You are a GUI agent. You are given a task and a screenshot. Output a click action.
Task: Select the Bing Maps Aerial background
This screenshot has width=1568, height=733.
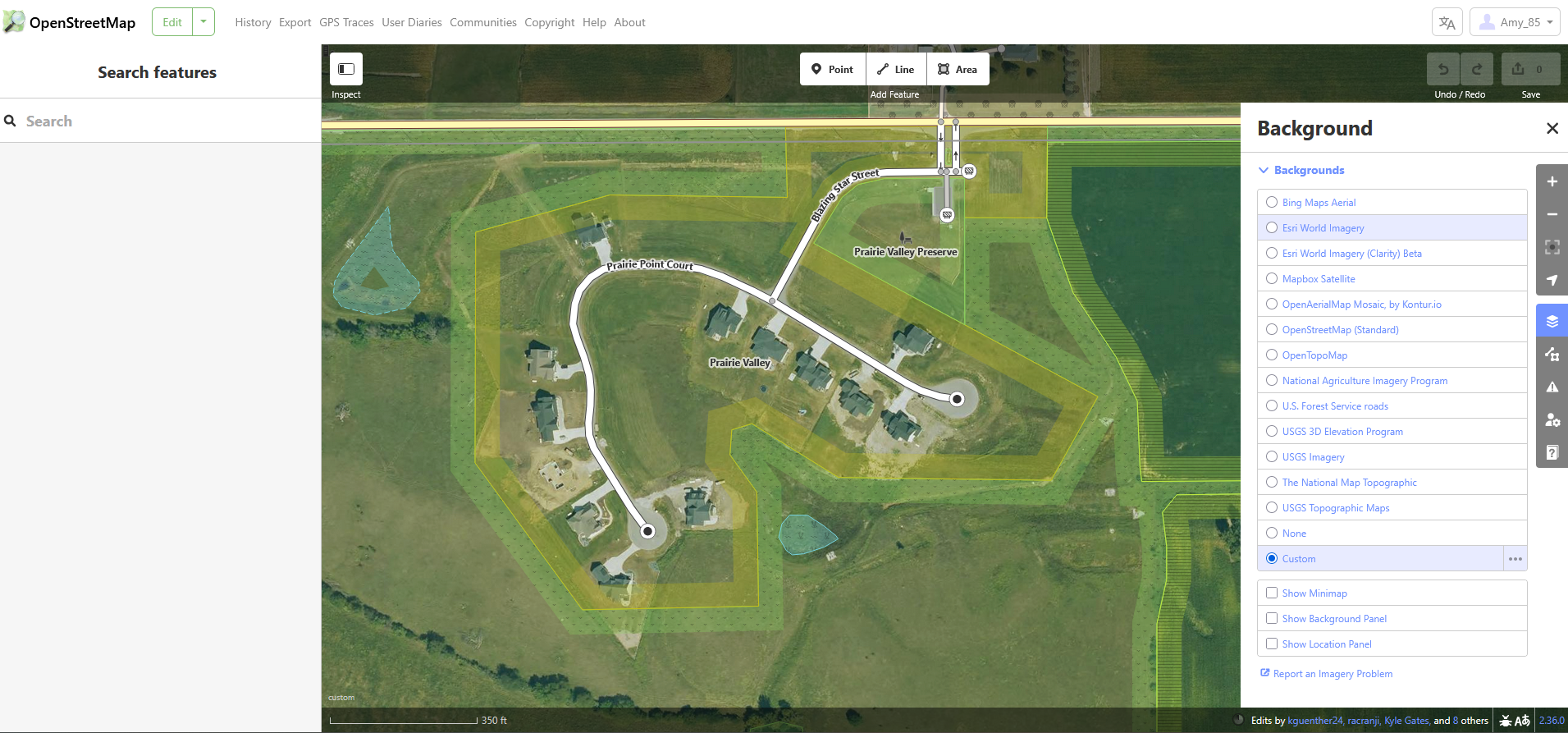click(x=1272, y=203)
